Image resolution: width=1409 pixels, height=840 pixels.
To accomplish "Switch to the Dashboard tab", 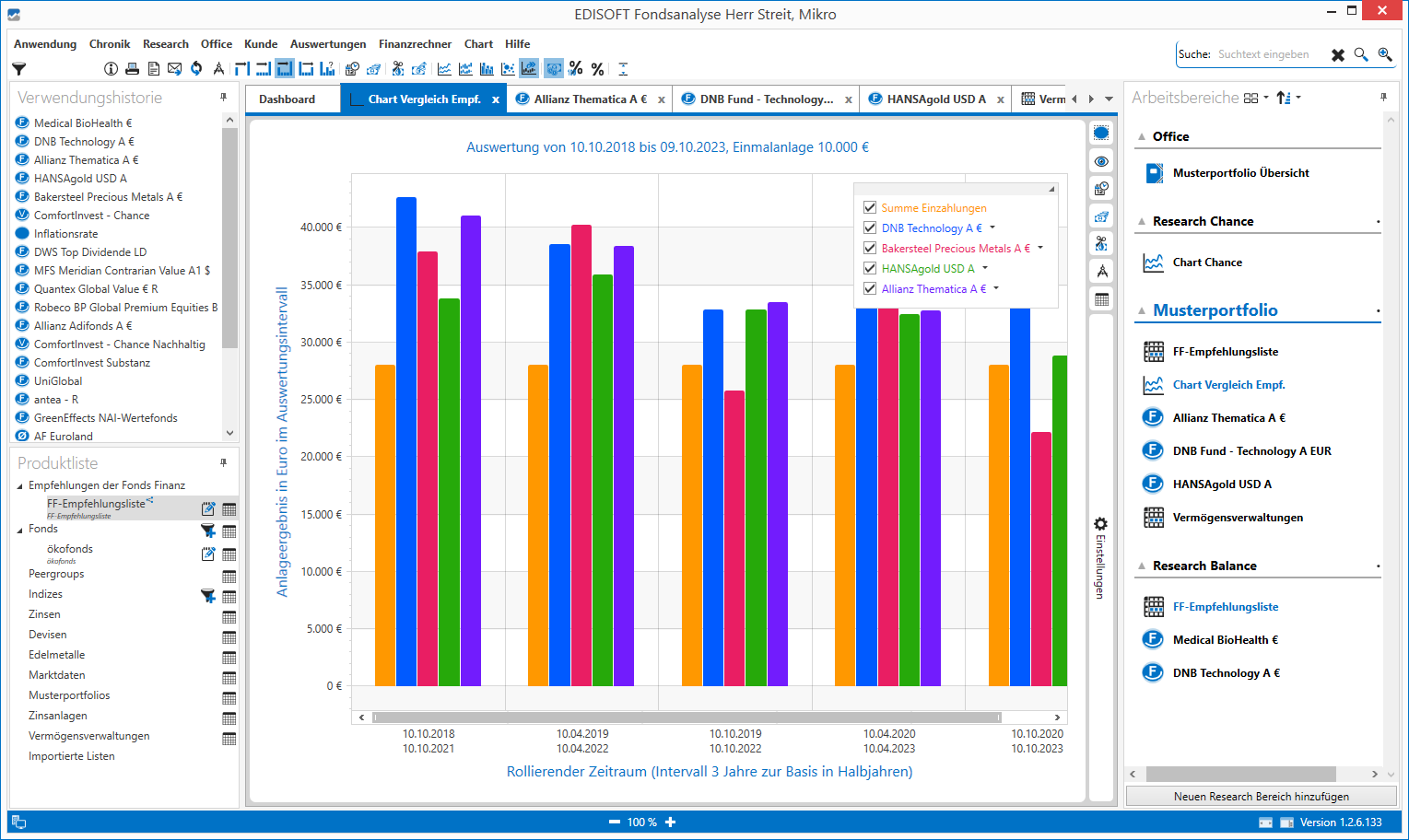I will 287,99.
